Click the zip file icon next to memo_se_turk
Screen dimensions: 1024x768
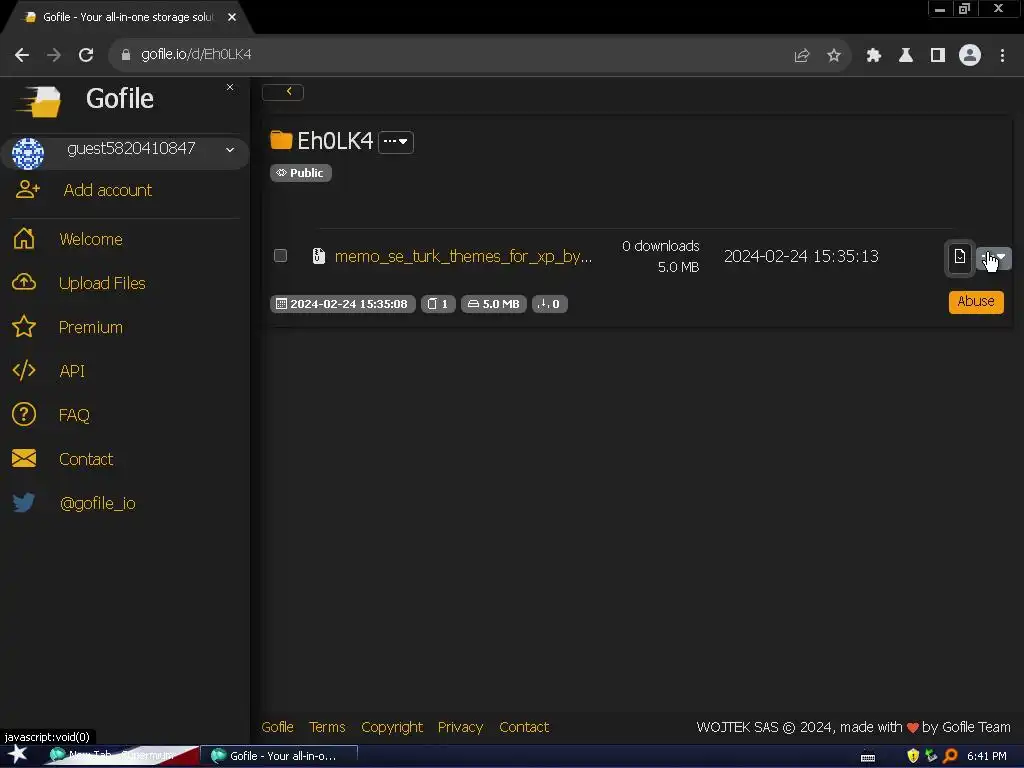pyautogui.click(x=319, y=255)
